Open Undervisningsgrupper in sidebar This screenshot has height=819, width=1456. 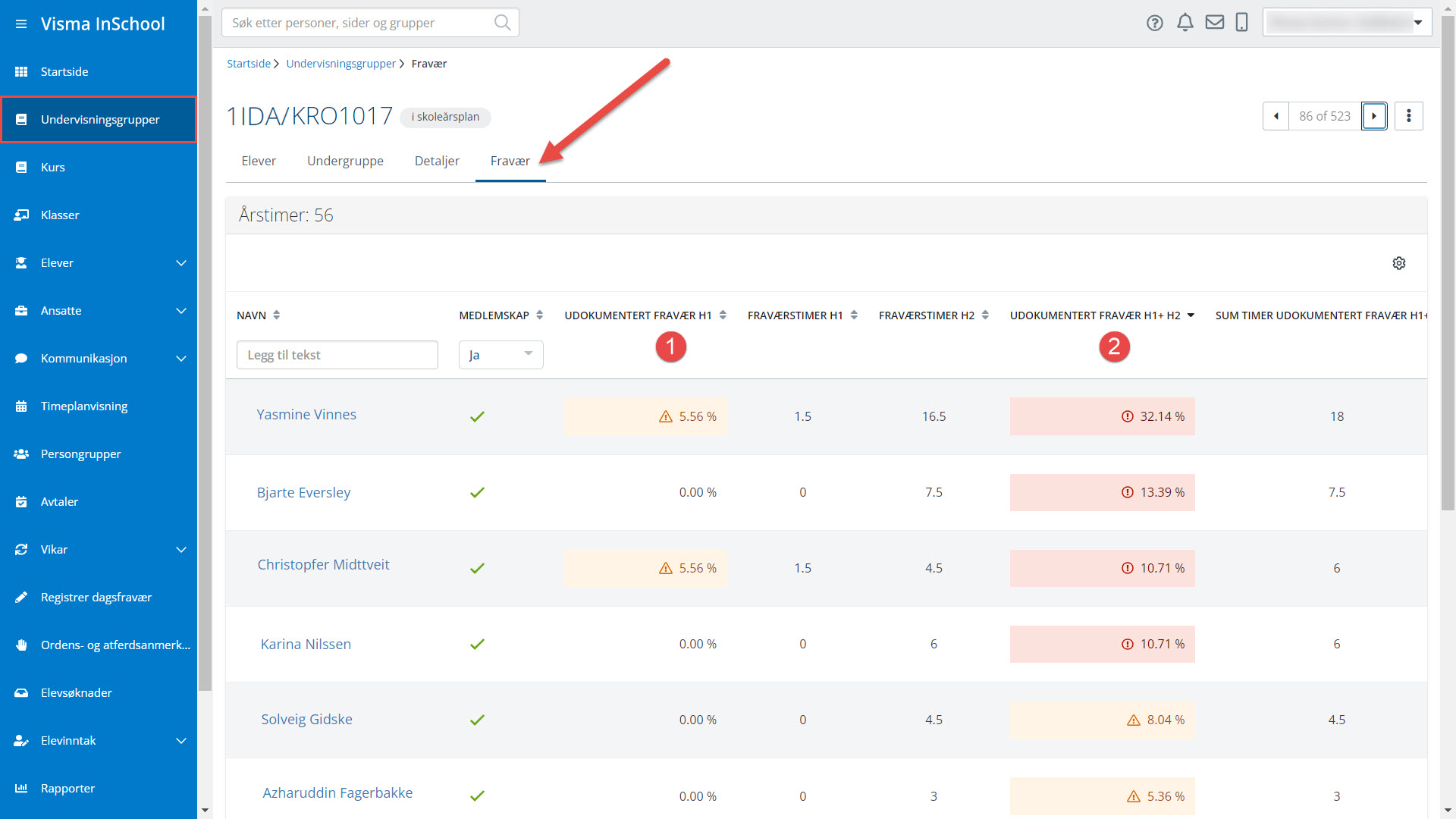coord(99,120)
